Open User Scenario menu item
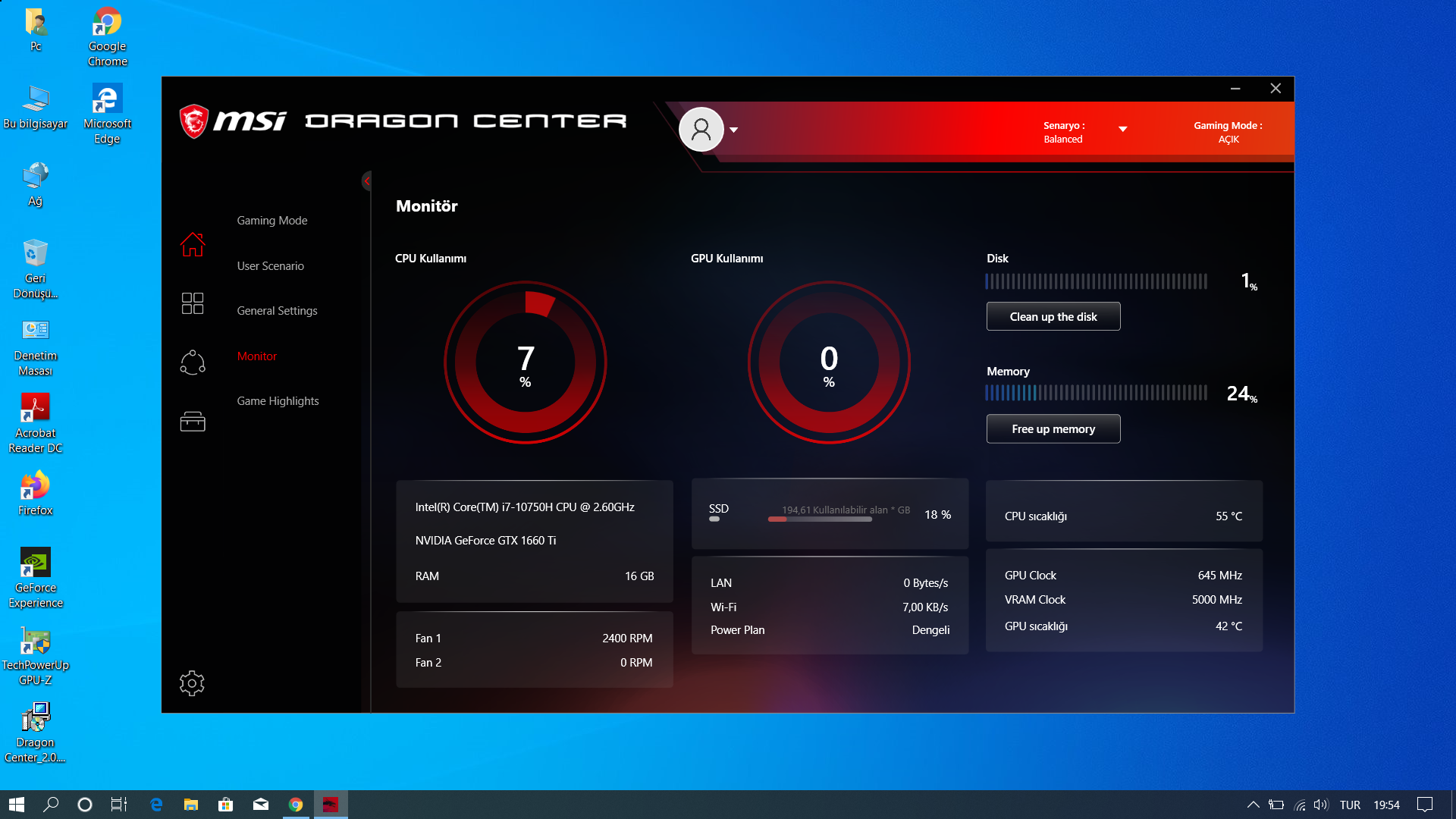The height and width of the screenshot is (819, 1456). (270, 266)
